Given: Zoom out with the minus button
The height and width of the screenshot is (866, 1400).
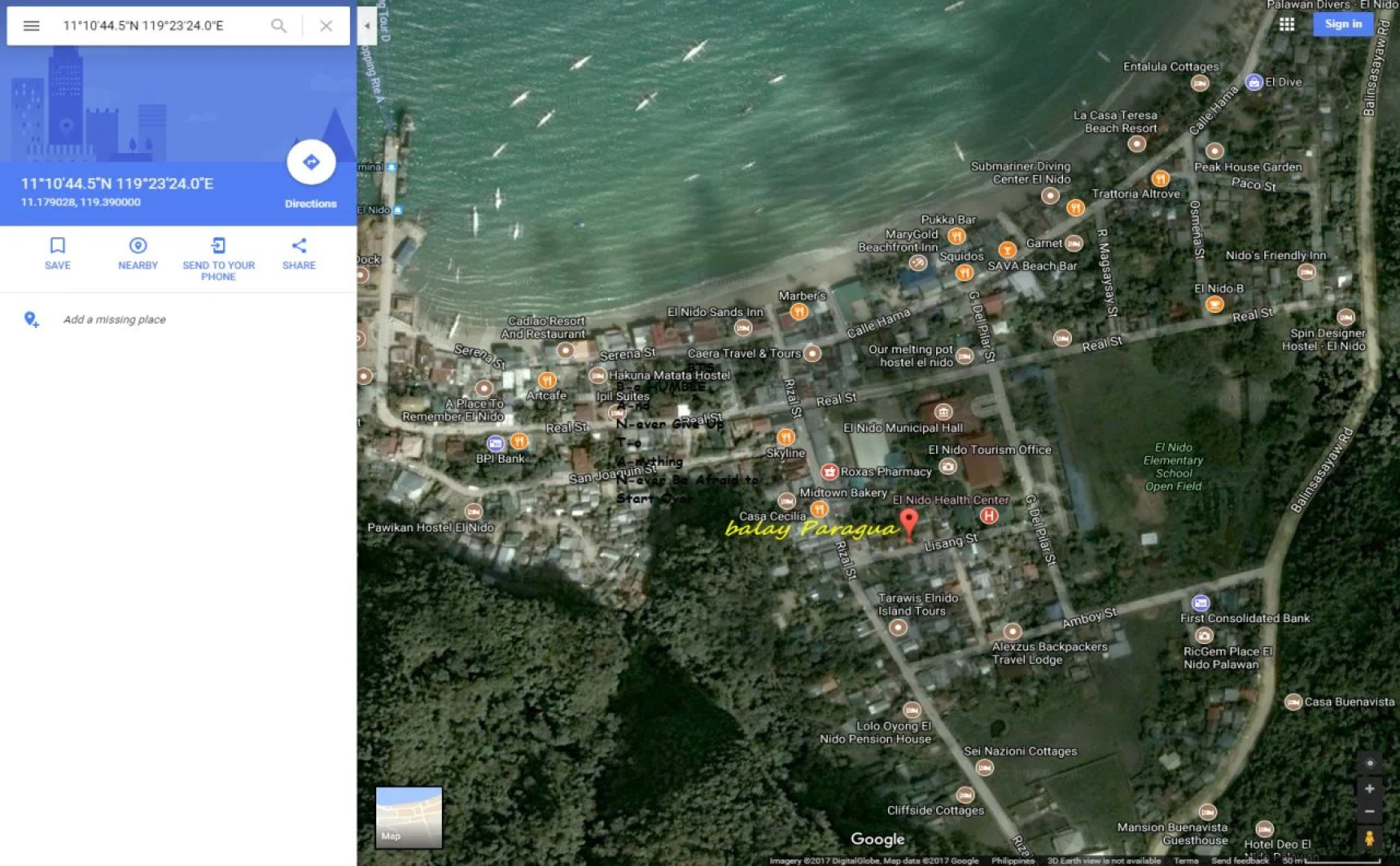Looking at the screenshot, I should [x=1370, y=811].
